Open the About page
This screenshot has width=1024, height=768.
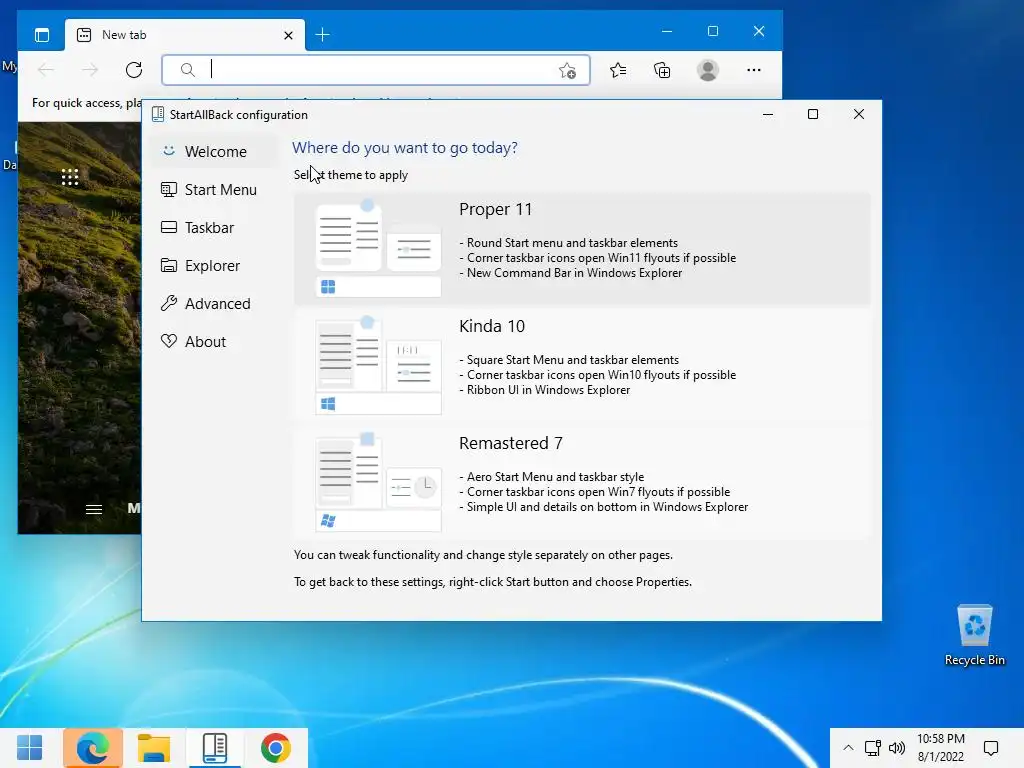click(214, 341)
